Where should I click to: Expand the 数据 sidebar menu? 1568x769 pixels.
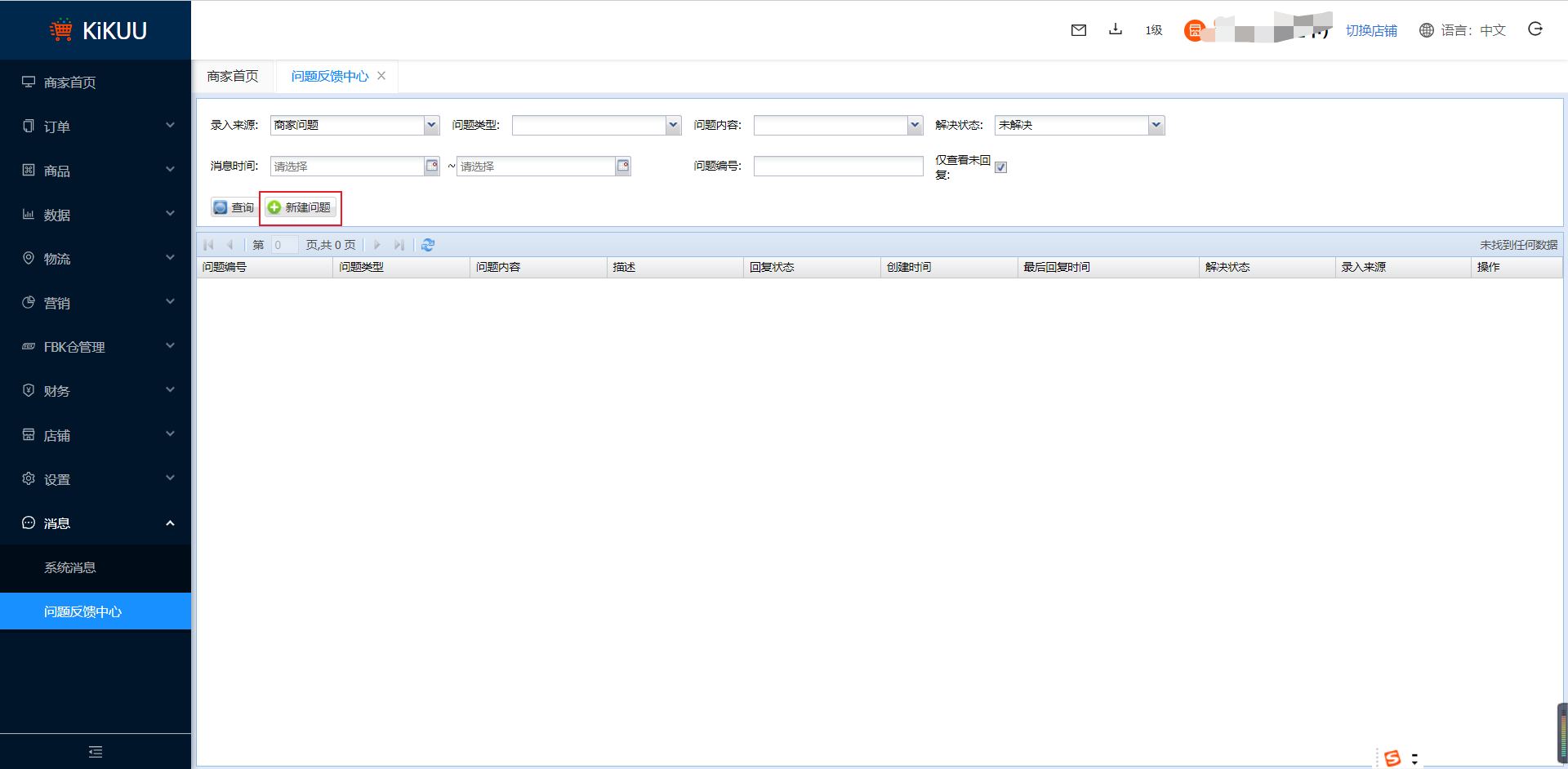point(96,214)
